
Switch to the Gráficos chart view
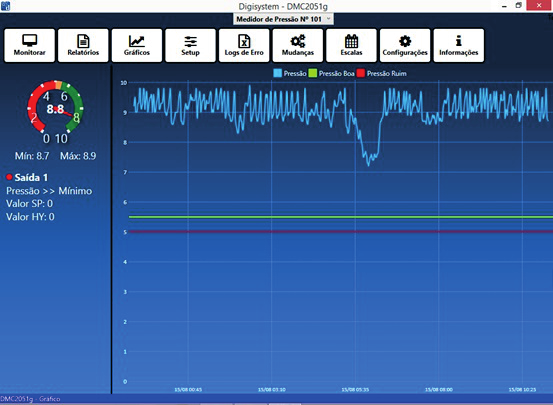(137, 46)
